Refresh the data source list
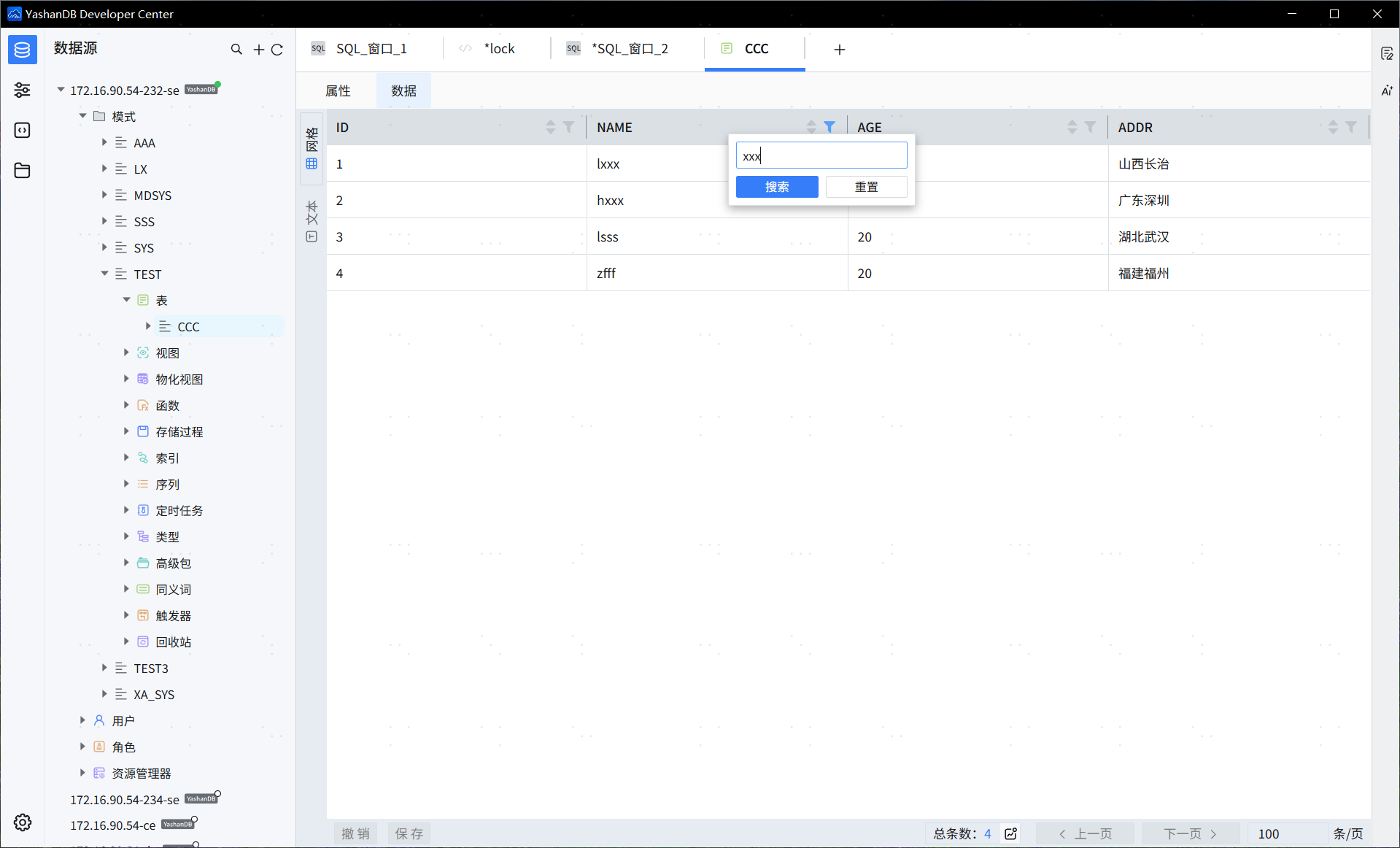The image size is (1400, 848). point(277,50)
